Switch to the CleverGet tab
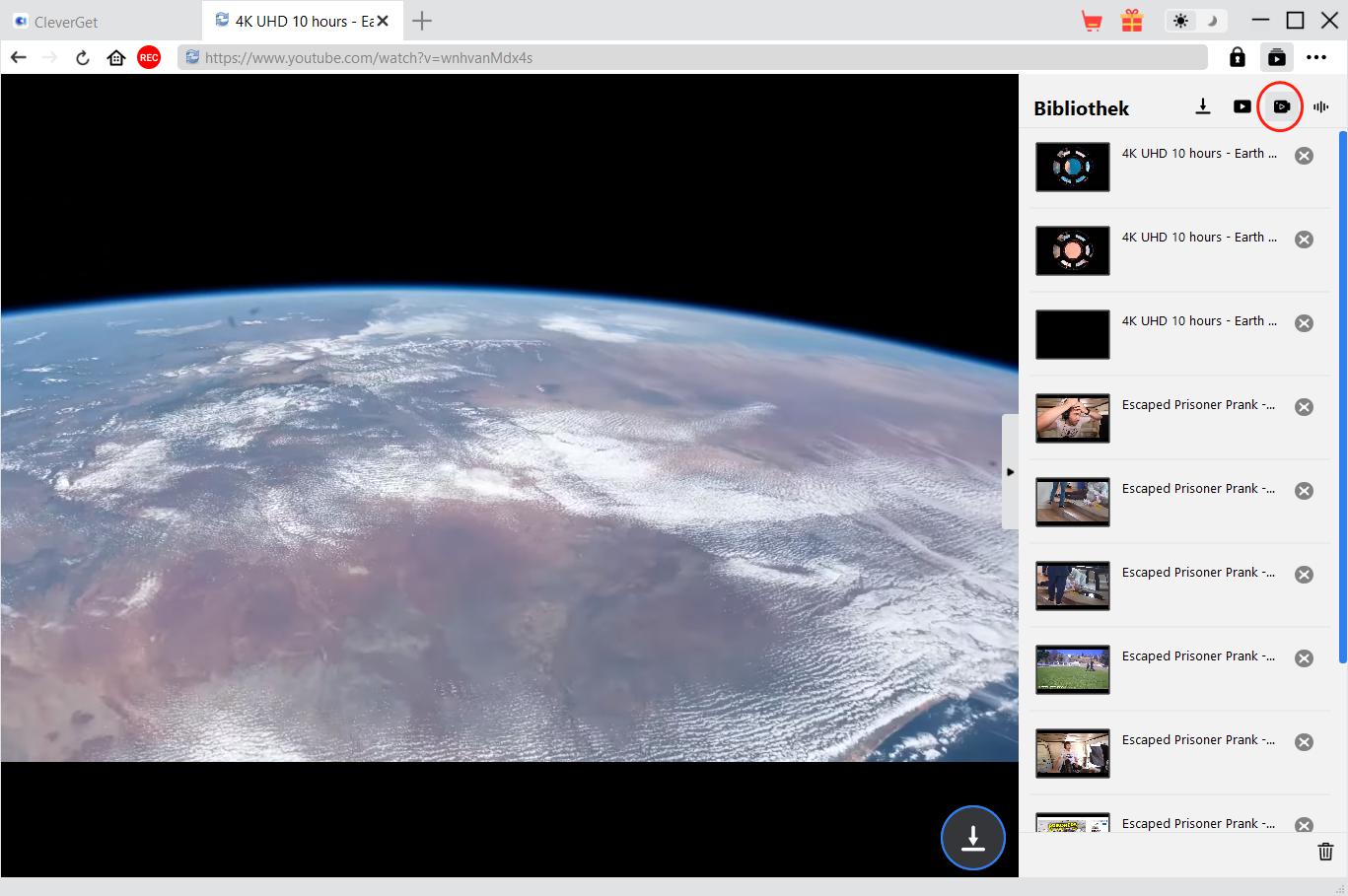The height and width of the screenshot is (896, 1348). (65, 22)
